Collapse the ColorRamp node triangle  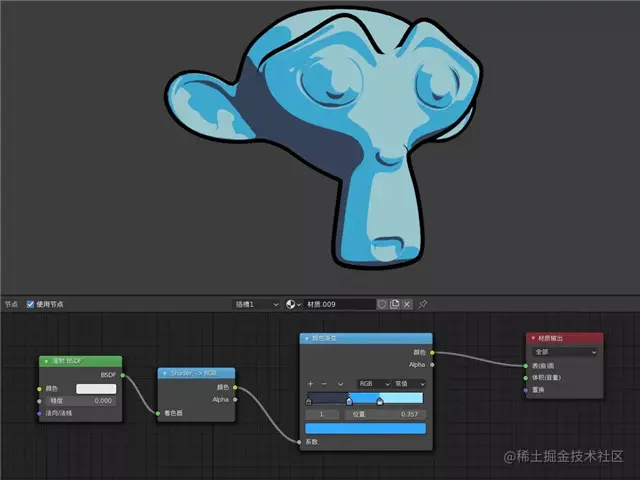click(307, 338)
